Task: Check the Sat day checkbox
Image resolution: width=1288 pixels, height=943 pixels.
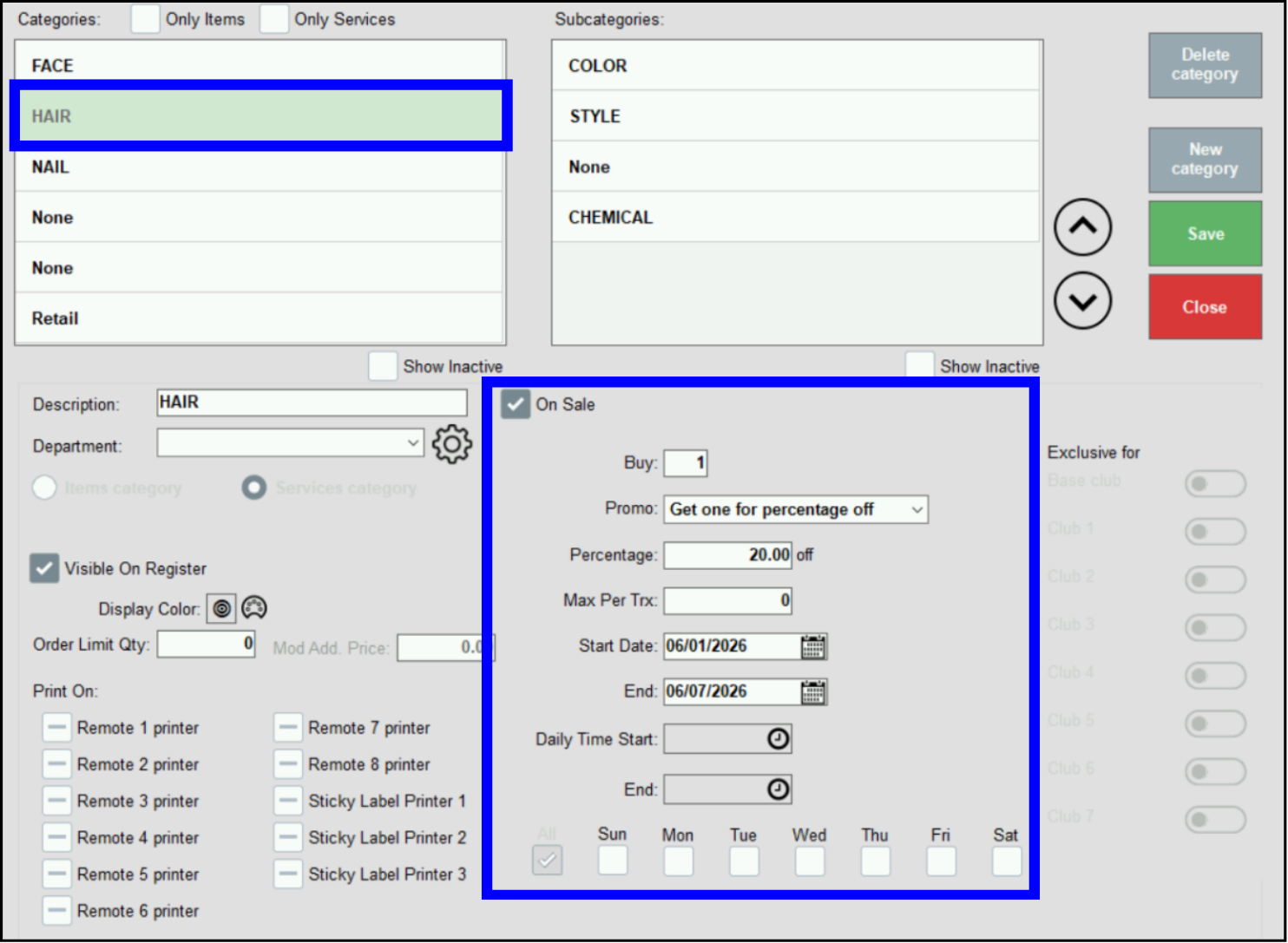Action: tap(1007, 861)
